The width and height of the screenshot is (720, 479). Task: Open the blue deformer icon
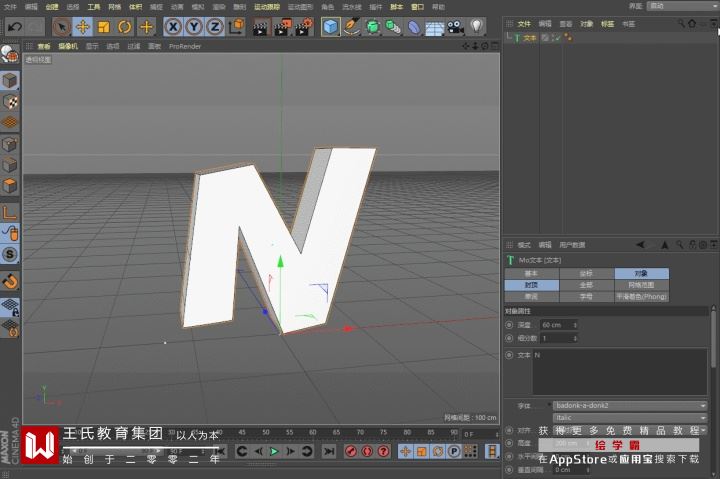414,27
